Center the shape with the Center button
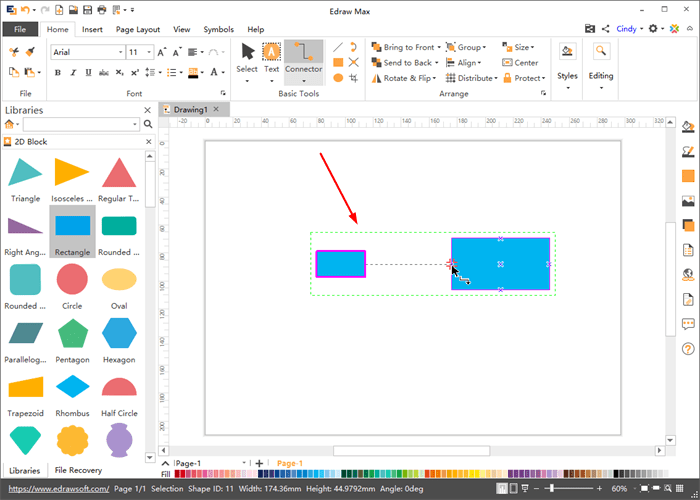The height and width of the screenshot is (500, 700). point(521,63)
